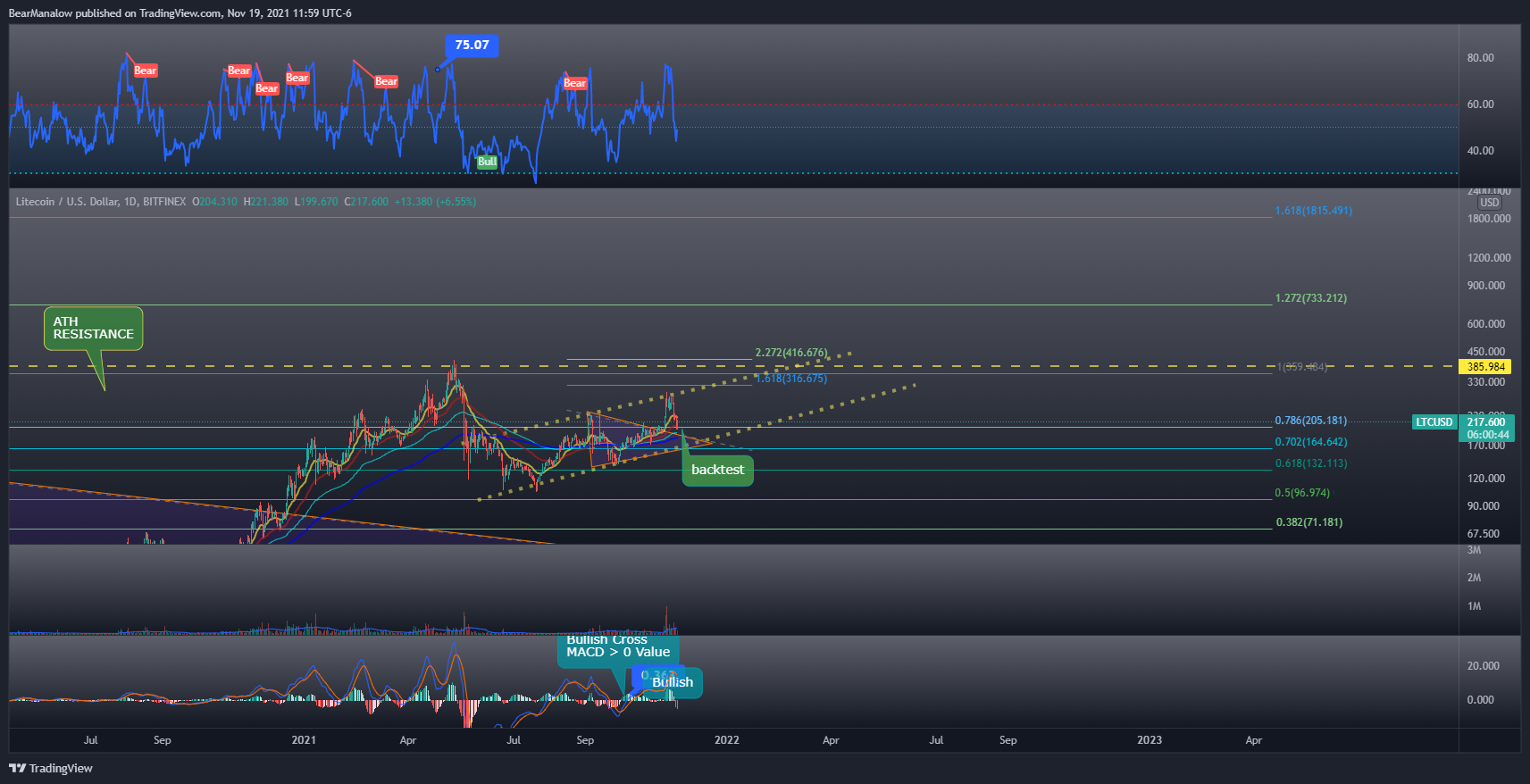Select the 0.786(205.181) Fibonacci label
This screenshot has height=784, width=1530.
[x=1310, y=421]
